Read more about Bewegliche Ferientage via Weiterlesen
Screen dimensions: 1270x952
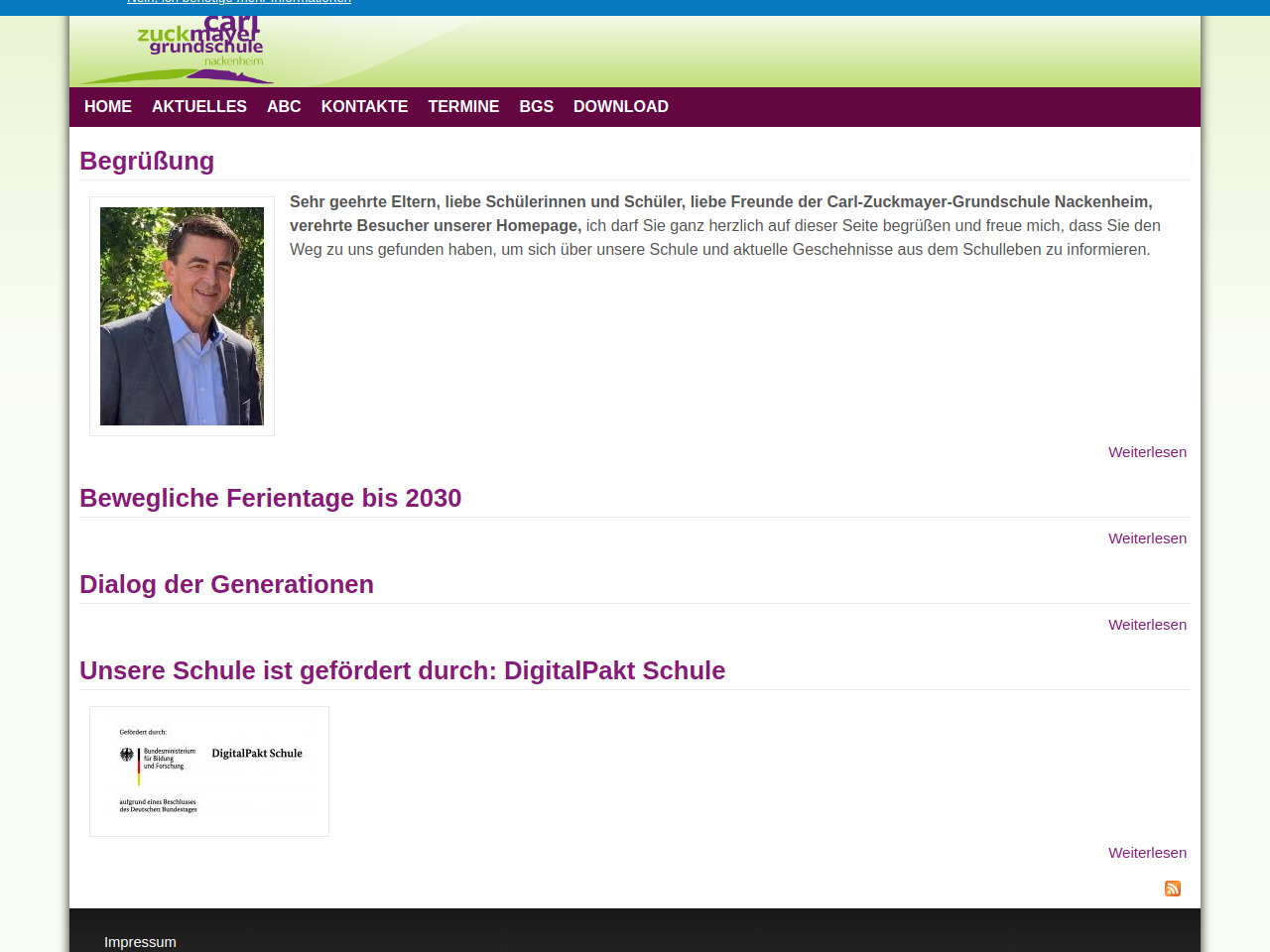(1147, 538)
